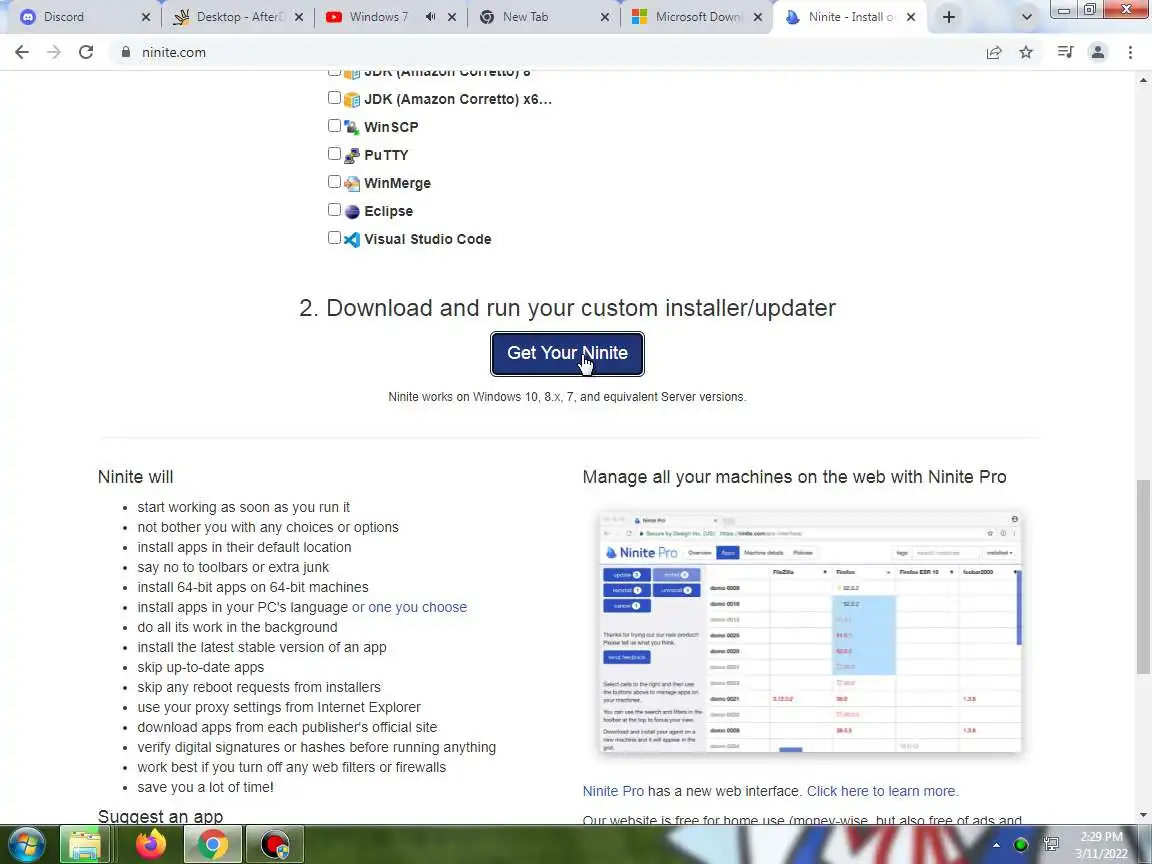Close the New Tab tab
Image resolution: width=1152 pixels, height=864 pixels.
point(605,17)
